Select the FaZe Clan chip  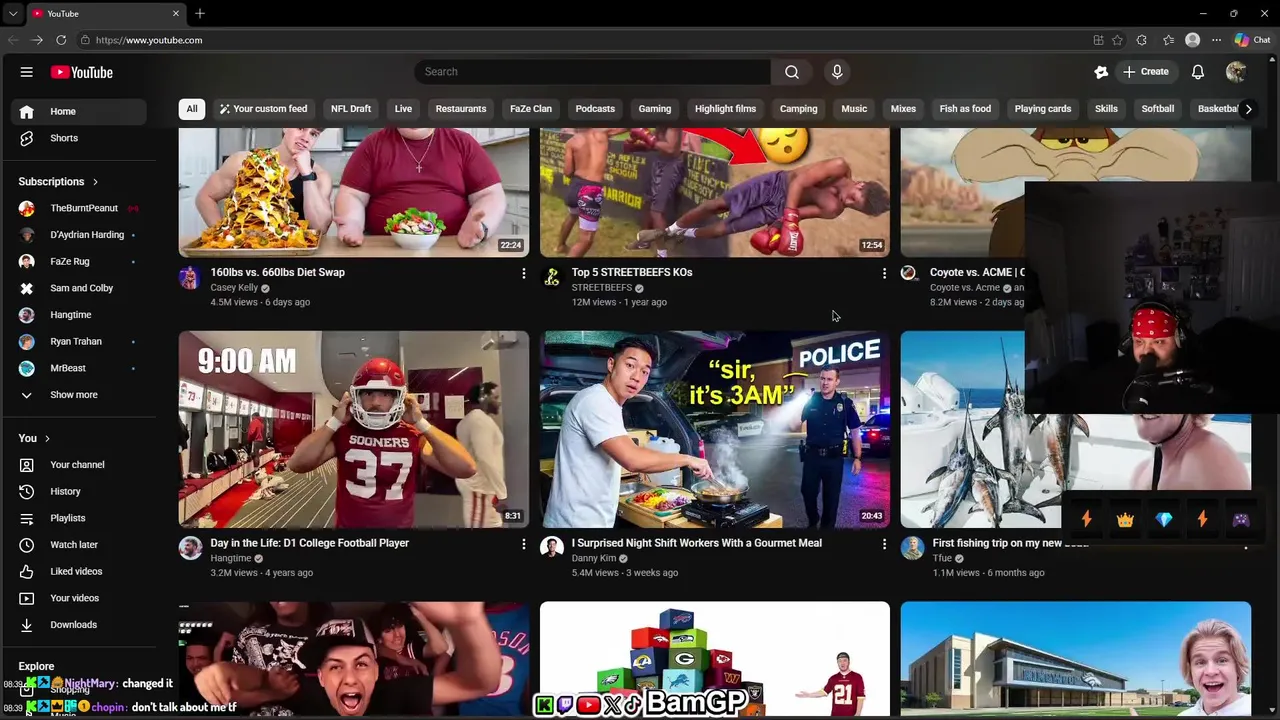pos(531,109)
